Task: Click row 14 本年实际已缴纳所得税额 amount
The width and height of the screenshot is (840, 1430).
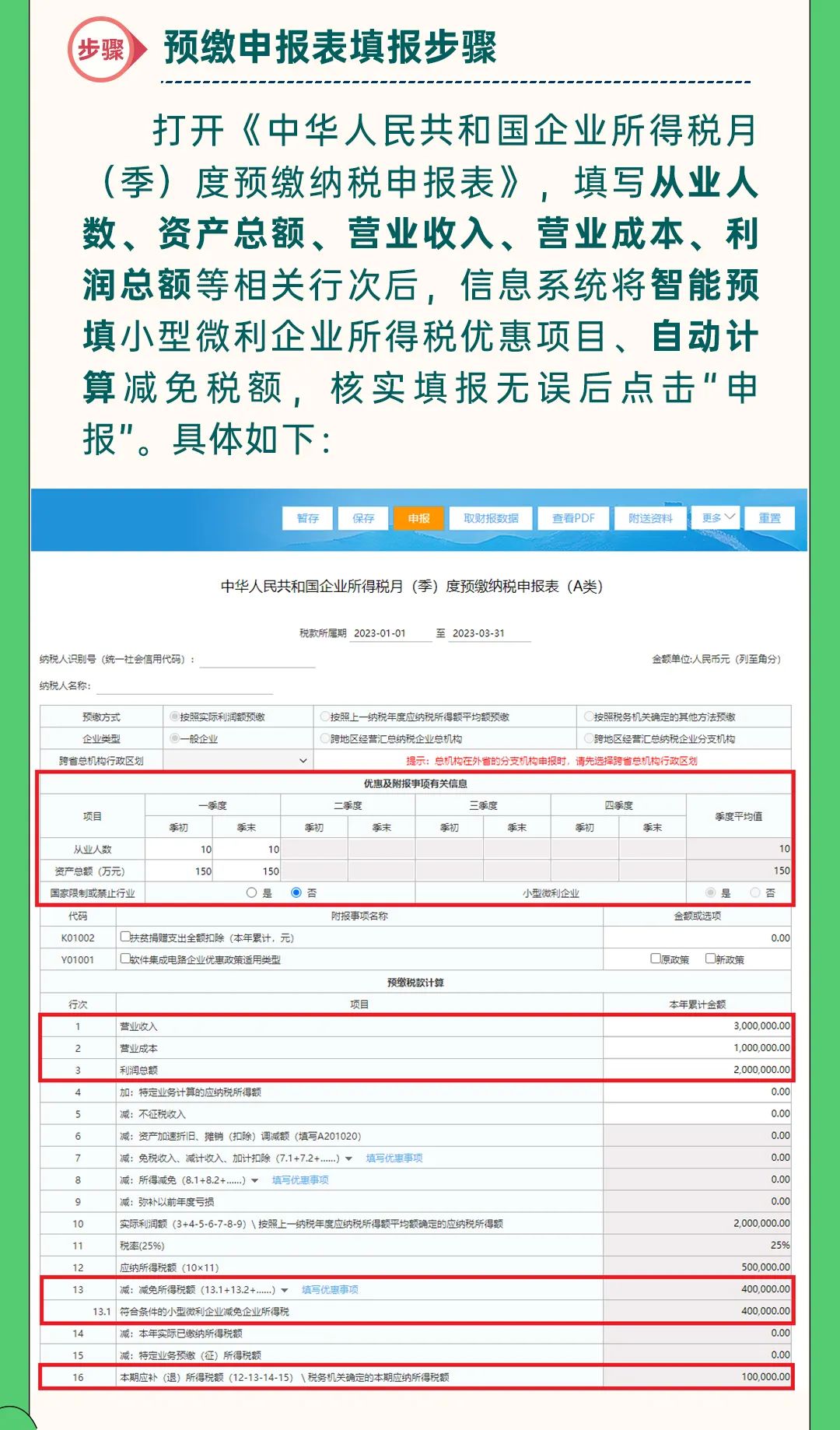Action: [x=697, y=1333]
